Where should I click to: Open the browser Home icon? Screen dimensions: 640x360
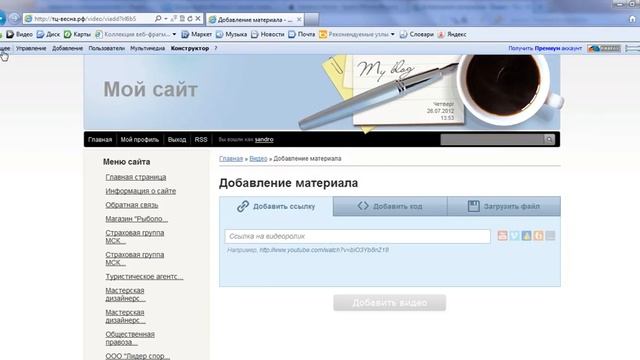(632, 19)
